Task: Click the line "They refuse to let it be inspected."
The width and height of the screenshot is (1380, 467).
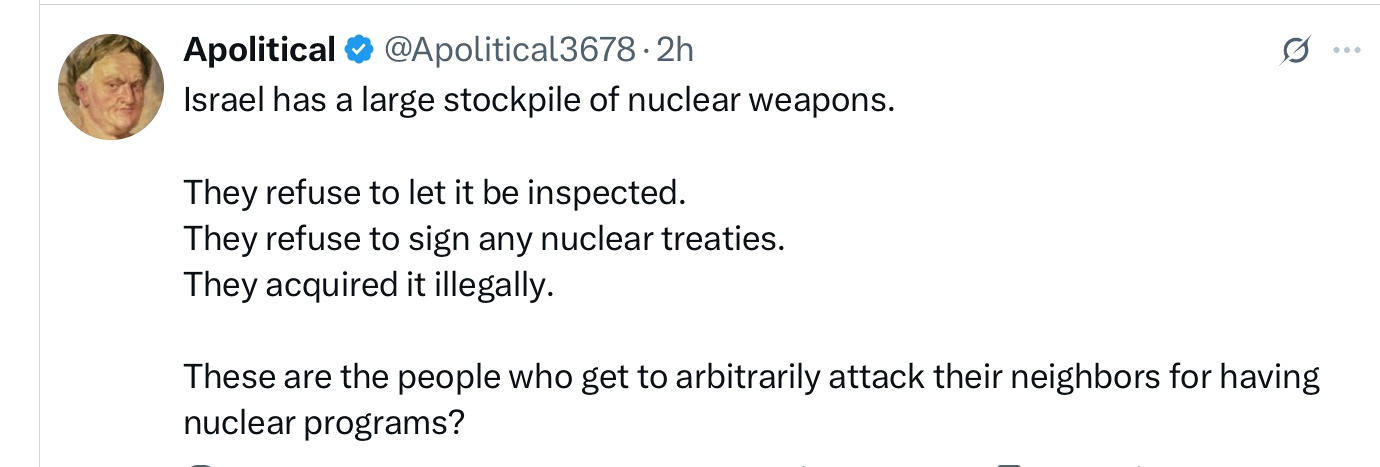Action: [x=435, y=192]
